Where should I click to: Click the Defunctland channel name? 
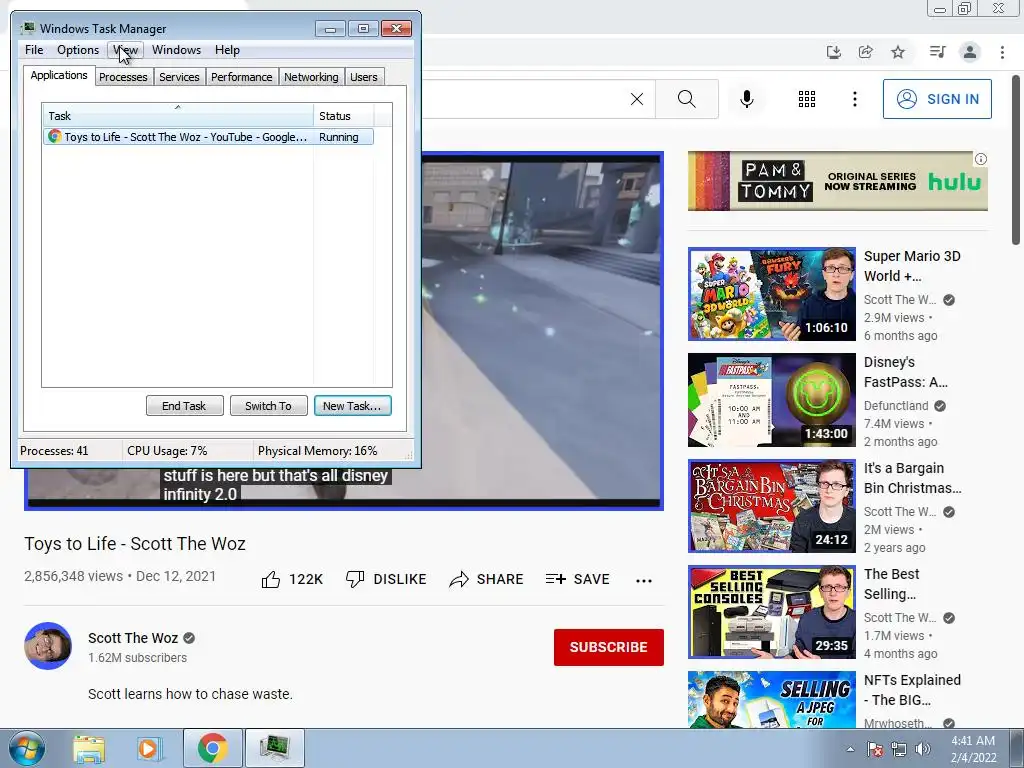pos(896,406)
